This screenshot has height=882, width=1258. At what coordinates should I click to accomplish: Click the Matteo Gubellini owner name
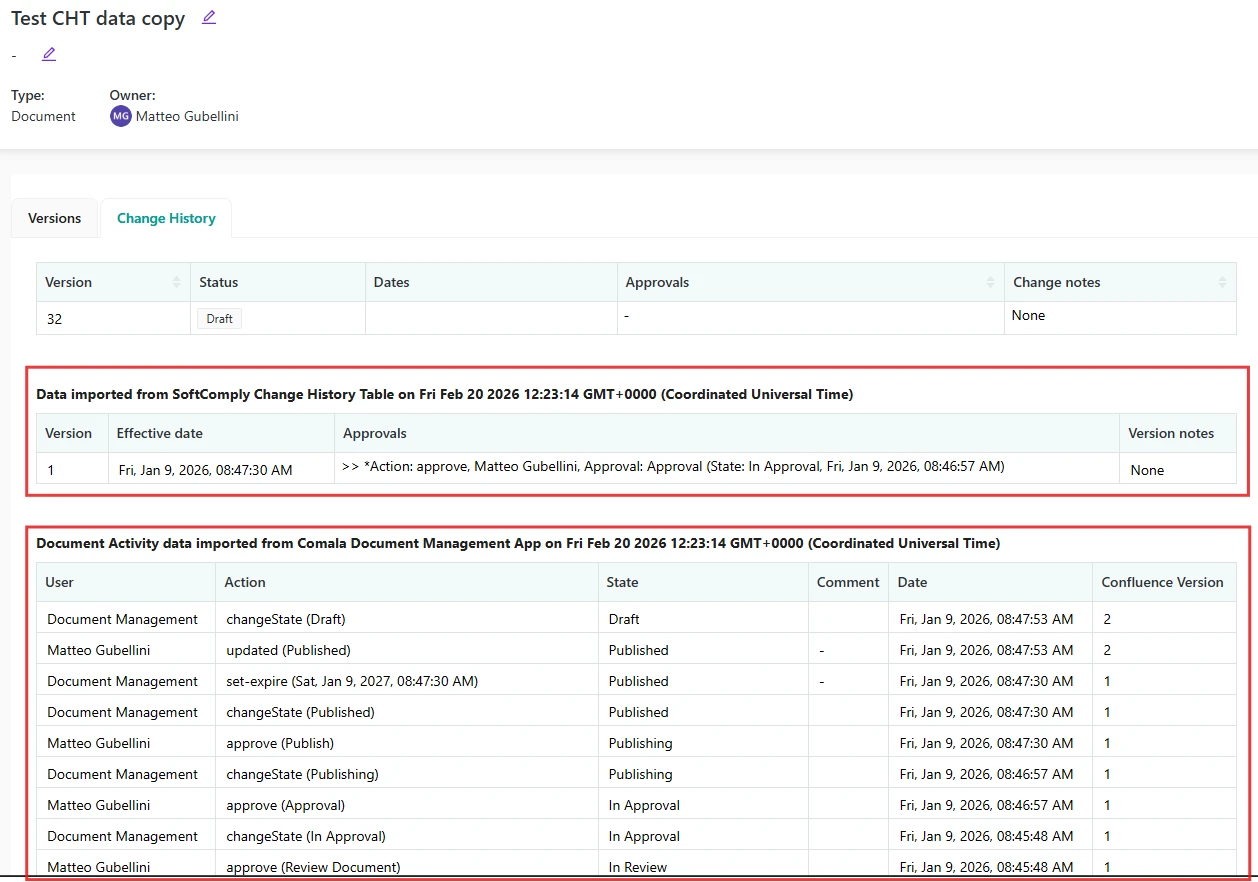click(187, 116)
